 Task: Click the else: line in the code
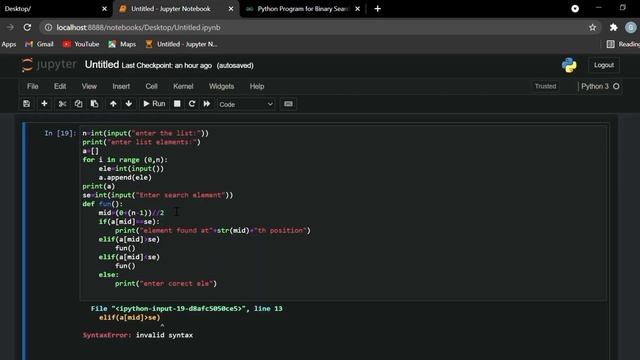(109, 275)
